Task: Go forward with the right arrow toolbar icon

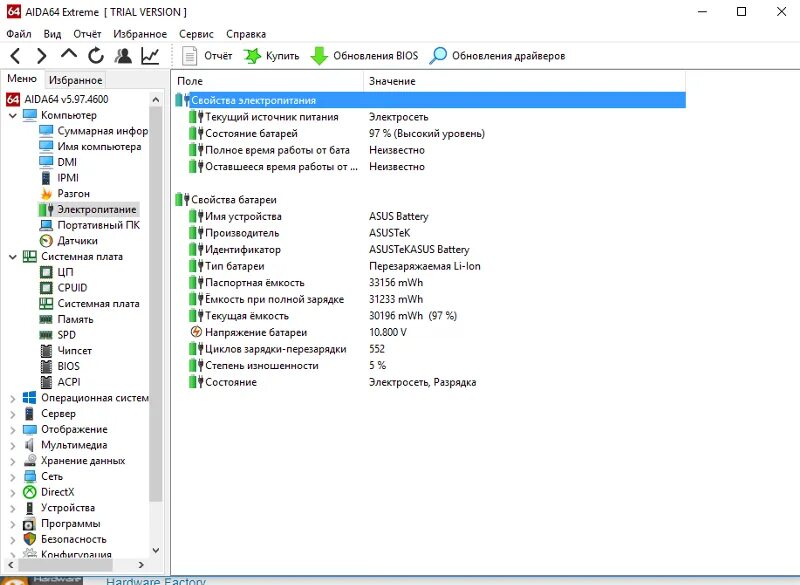Action: [42, 56]
